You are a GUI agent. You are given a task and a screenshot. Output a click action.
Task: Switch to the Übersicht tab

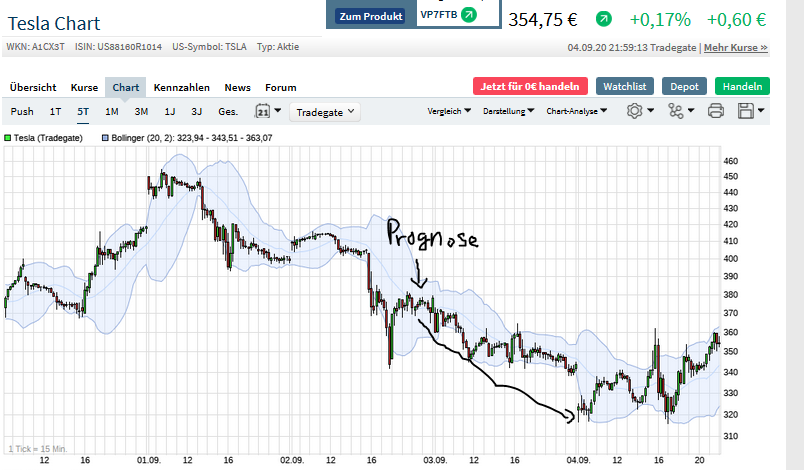pos(33,87)
